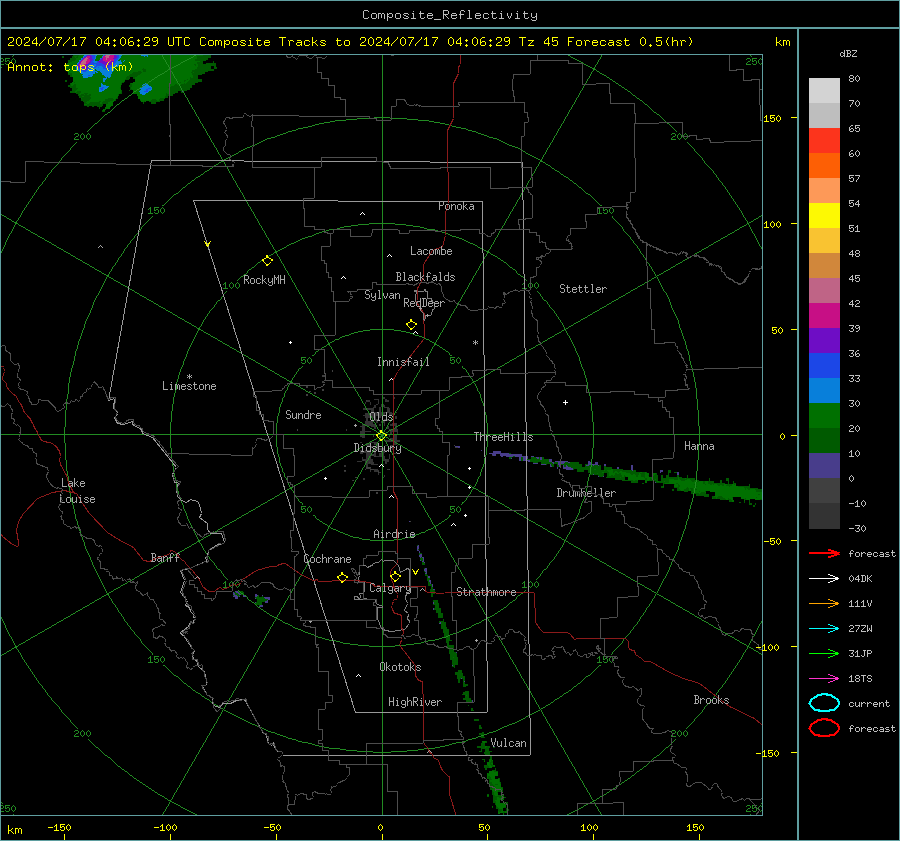Click the Limestone label
This screenshot has width=900, height=841.
tap(189, 386)
